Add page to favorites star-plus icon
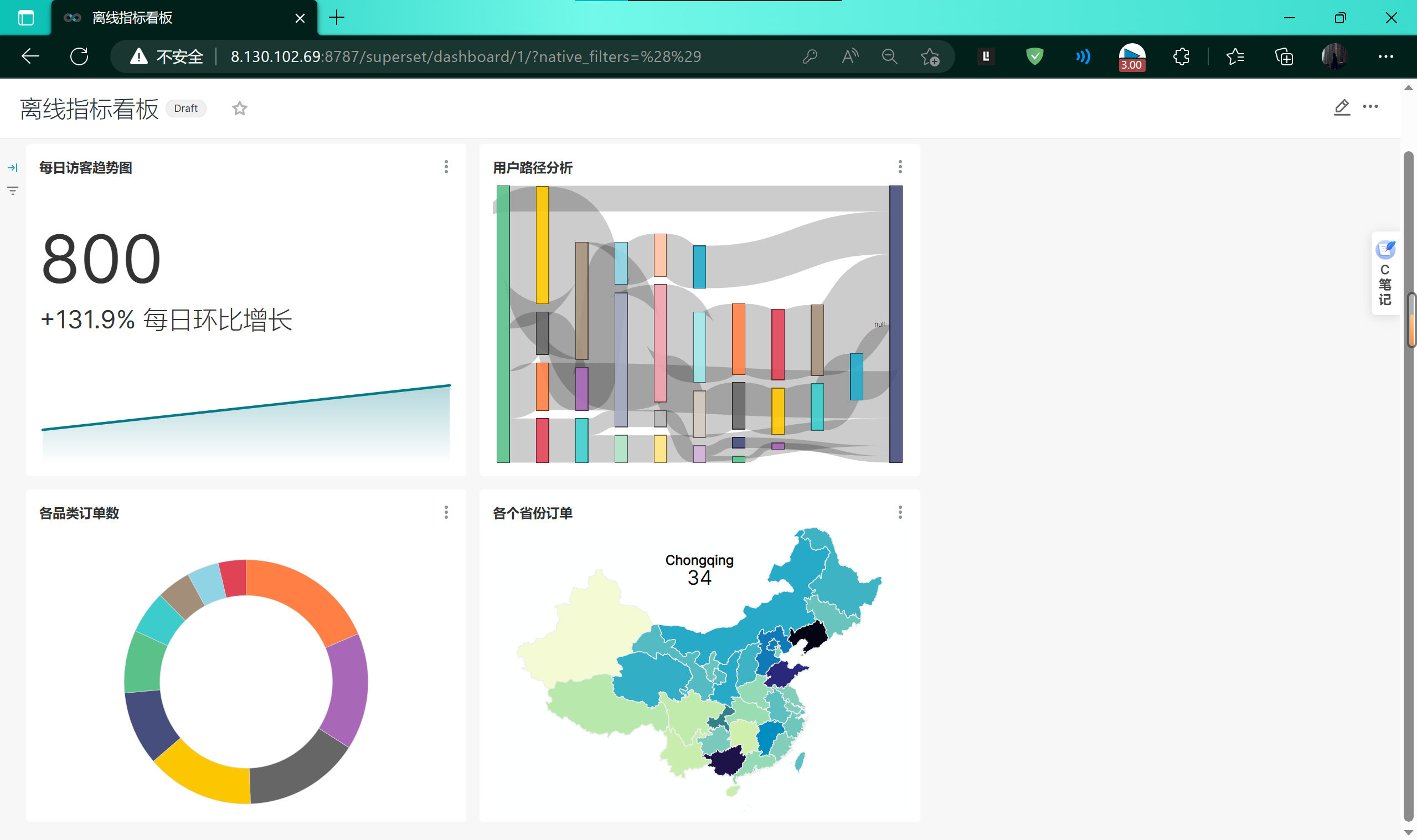Screen dimensions: 1417x840 [x=929, y=56]
